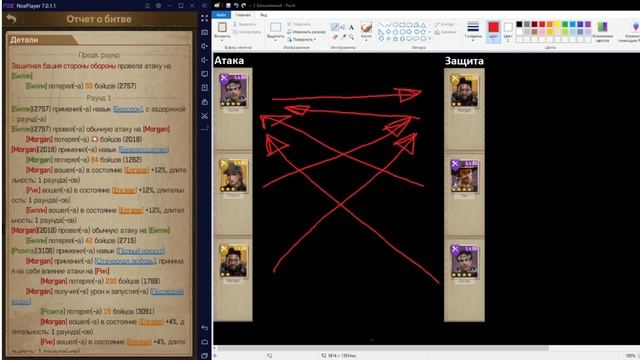Pick the black color swatch in Paint
Screen dimensions: 640x360
(519, 24)
